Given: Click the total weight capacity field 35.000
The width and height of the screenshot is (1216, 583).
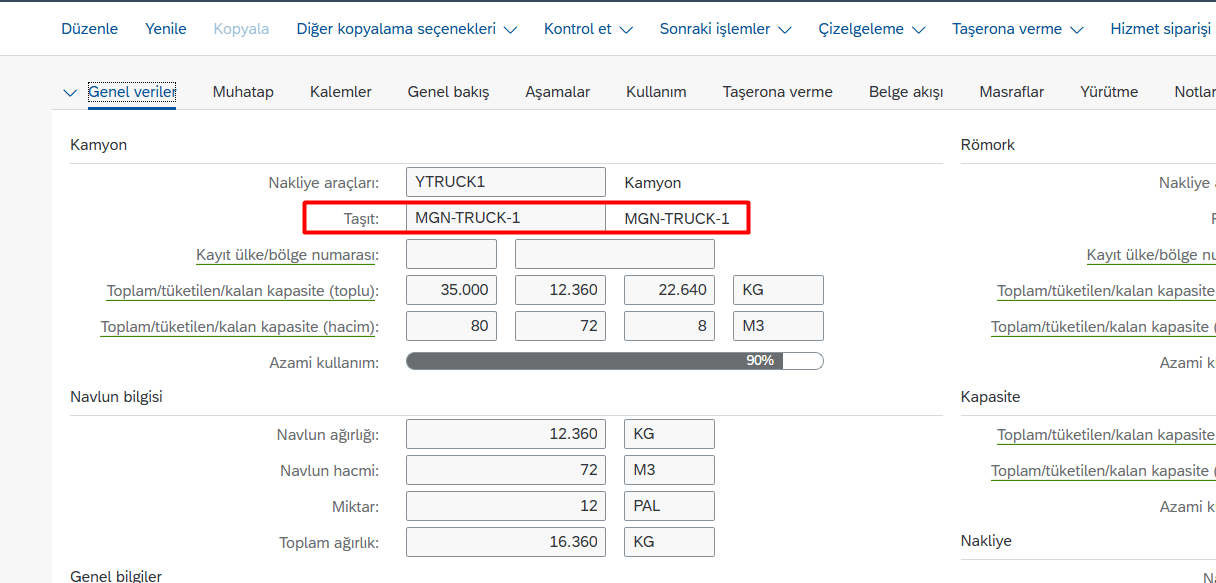Looking at the screenshot, I should click(x=451, y=290).
